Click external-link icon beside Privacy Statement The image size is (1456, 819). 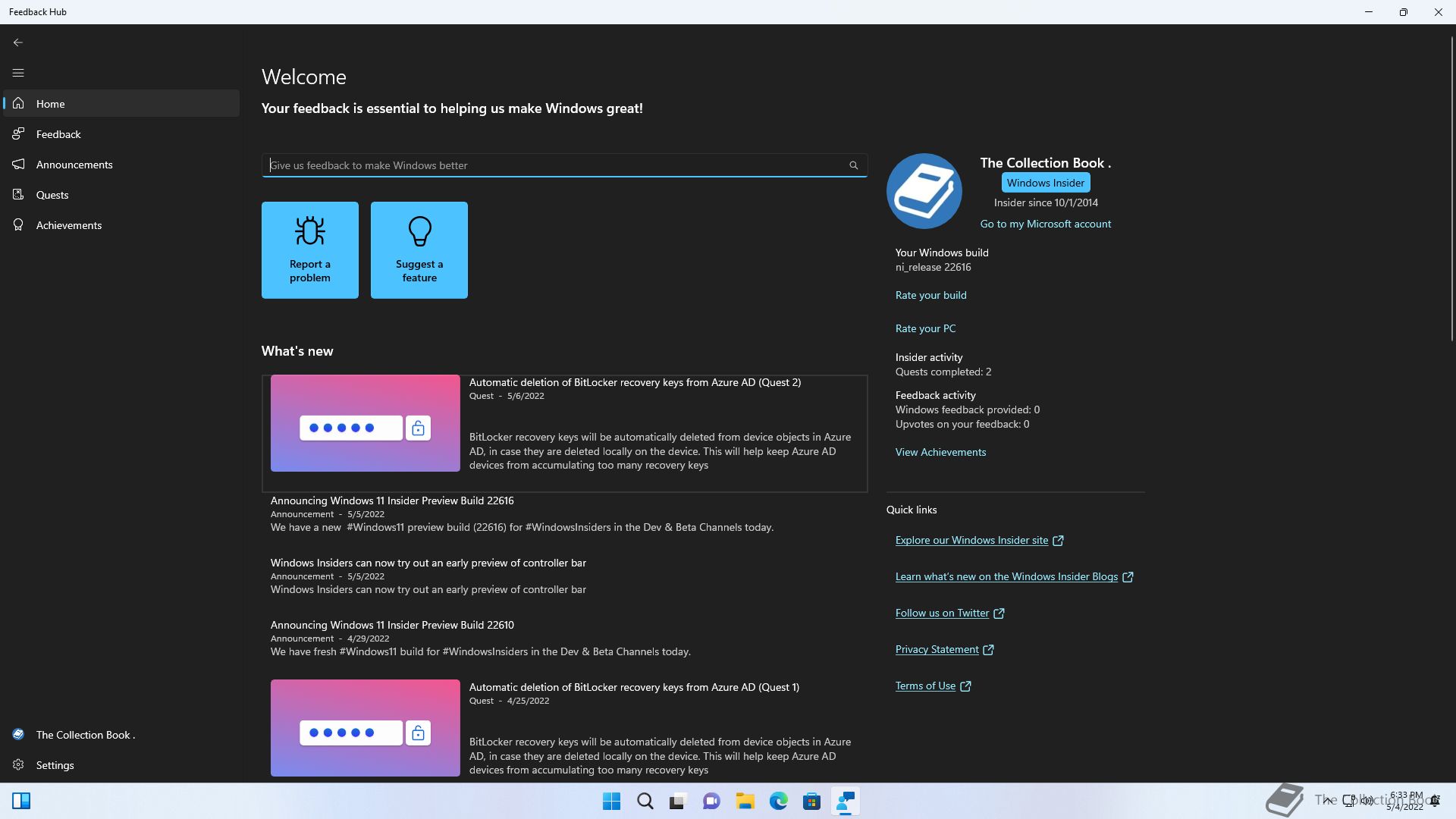tap(988, 650)
